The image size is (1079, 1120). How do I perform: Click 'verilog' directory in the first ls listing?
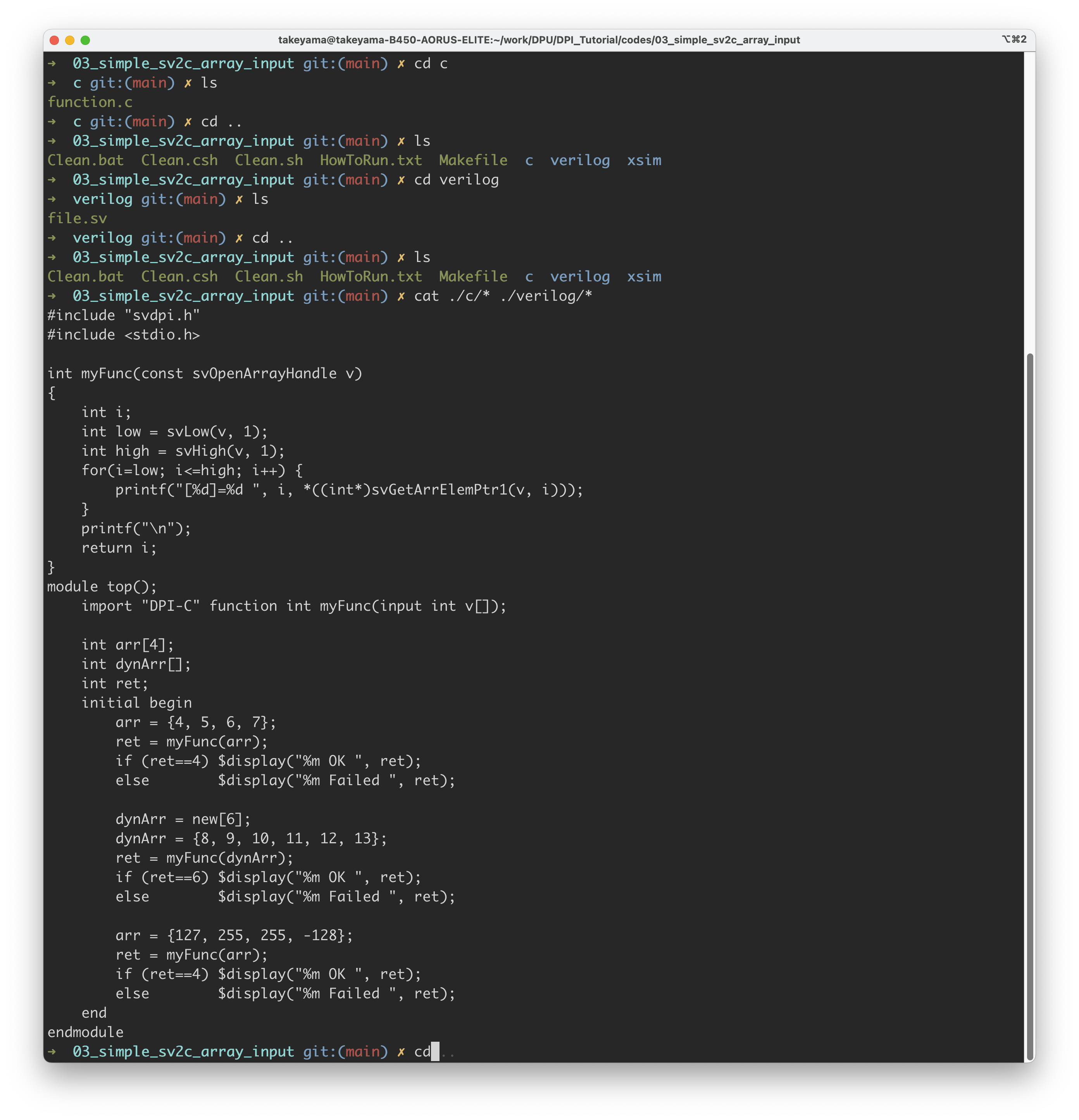tap(580, 160)
